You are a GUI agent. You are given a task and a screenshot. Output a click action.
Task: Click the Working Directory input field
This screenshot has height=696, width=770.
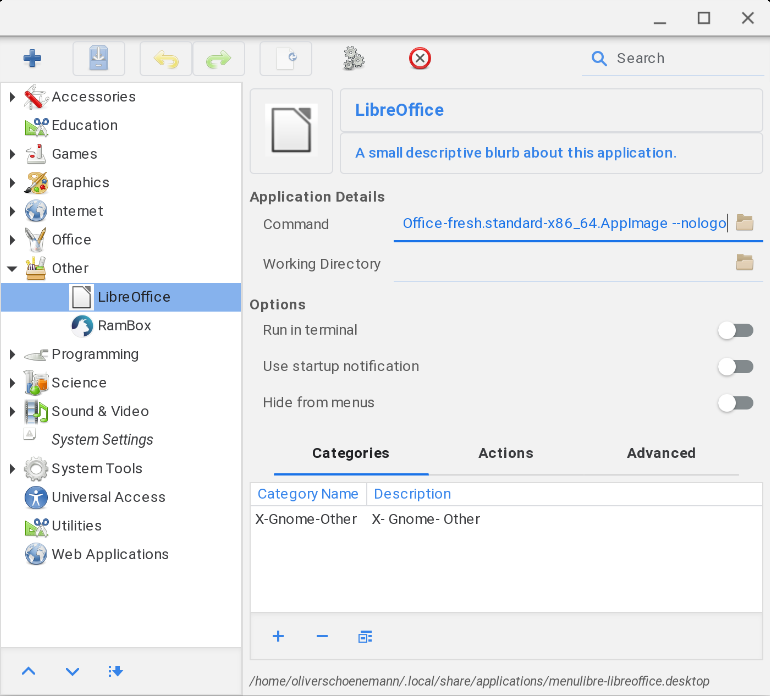[x=564, y=264]
